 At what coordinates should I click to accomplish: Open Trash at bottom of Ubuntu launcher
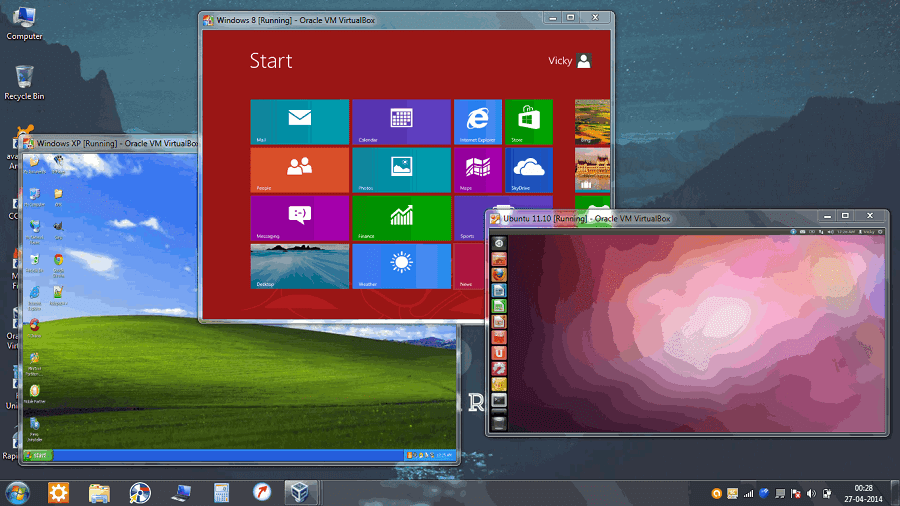coord(499,423)
